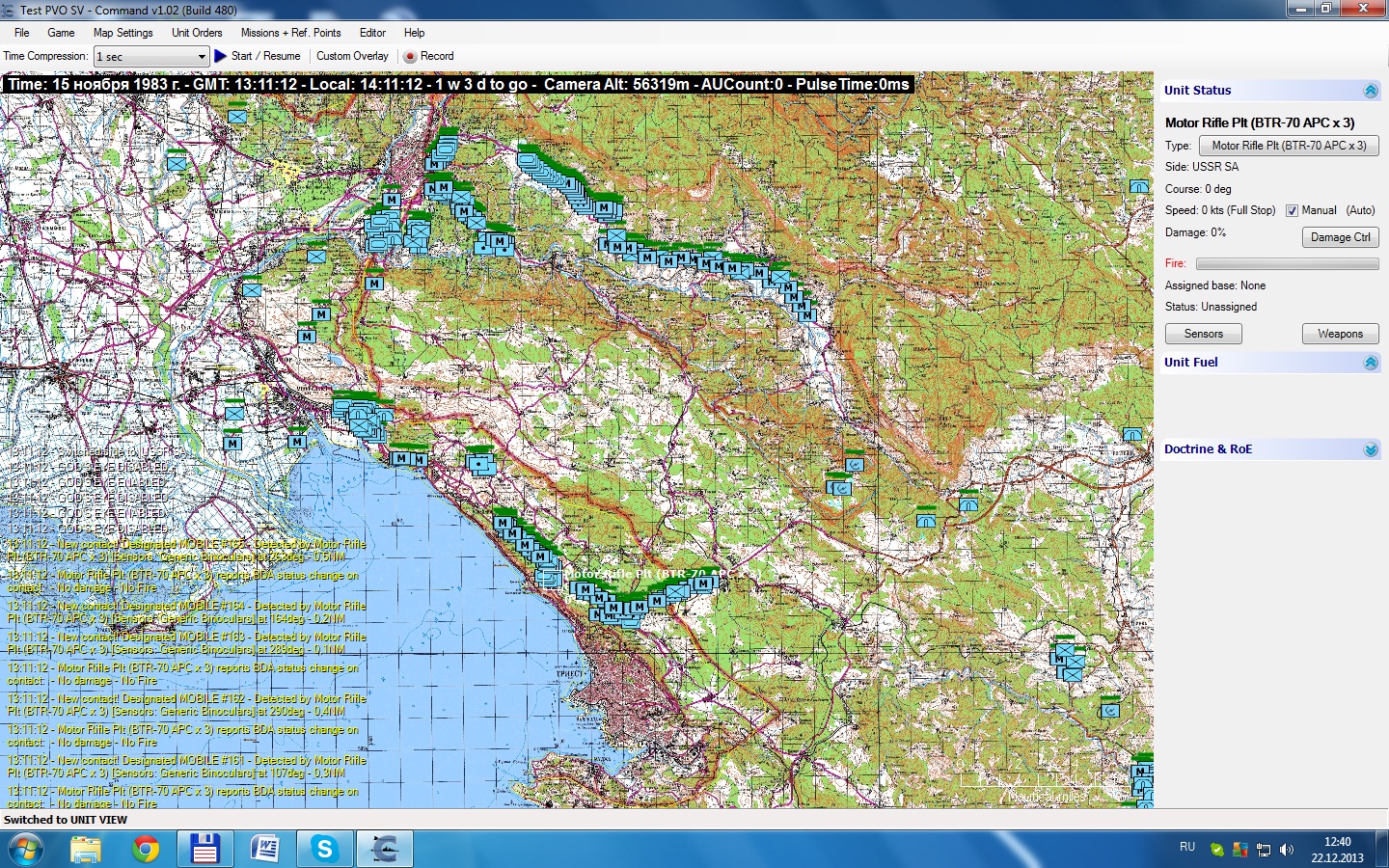The width and height of the screenshot is (1389, 868).
Task: Click the blue Start / Resume play arrow
Action: coord(220,56)
